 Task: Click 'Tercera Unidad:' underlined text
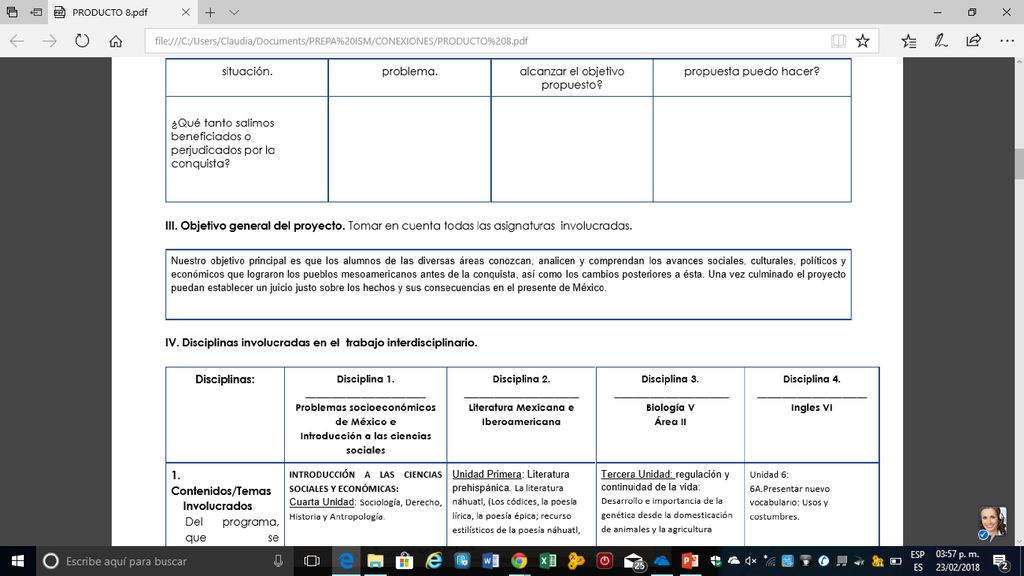pos(637,474)
